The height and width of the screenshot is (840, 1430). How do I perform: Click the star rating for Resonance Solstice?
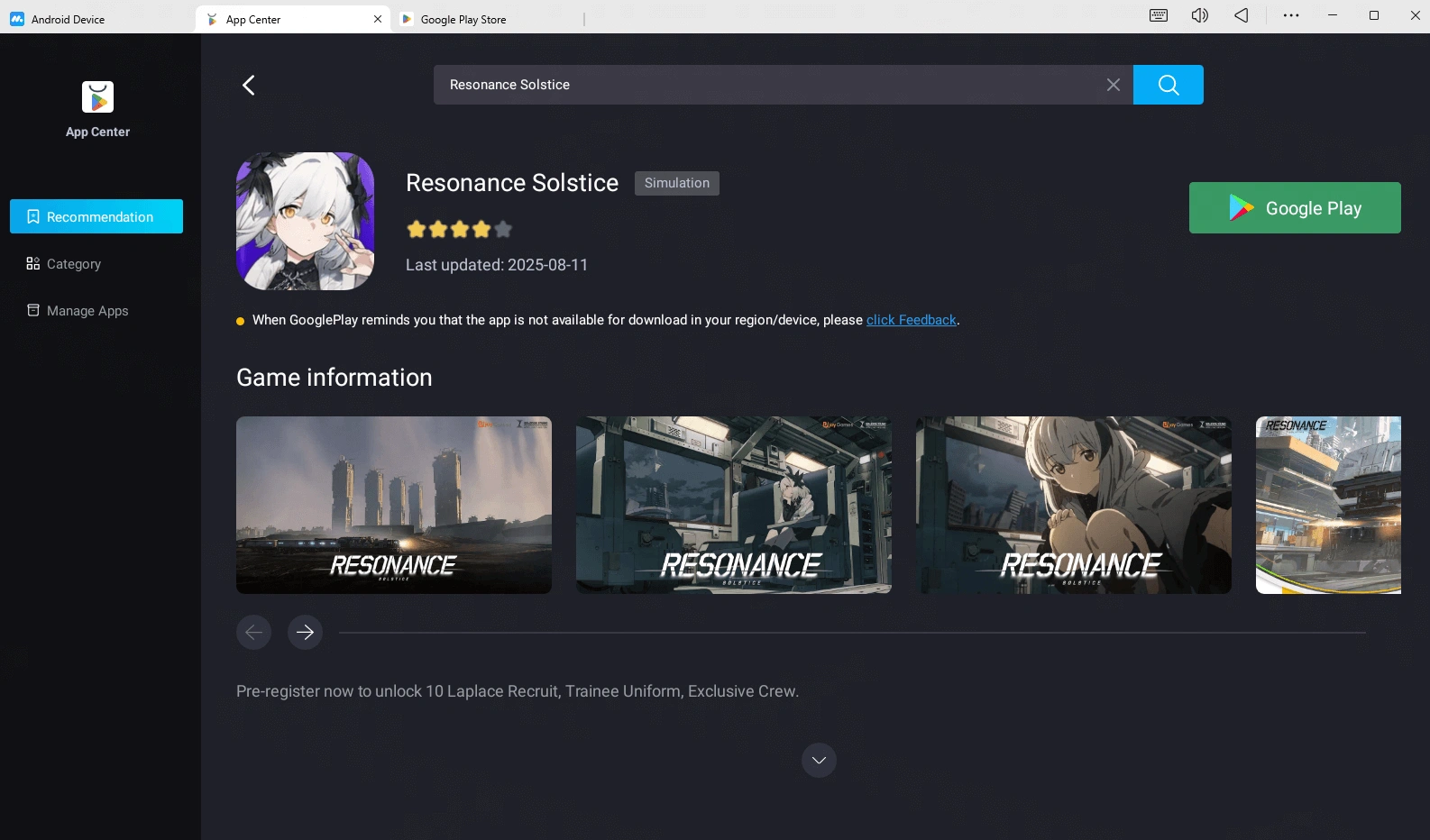pos(460,229)
